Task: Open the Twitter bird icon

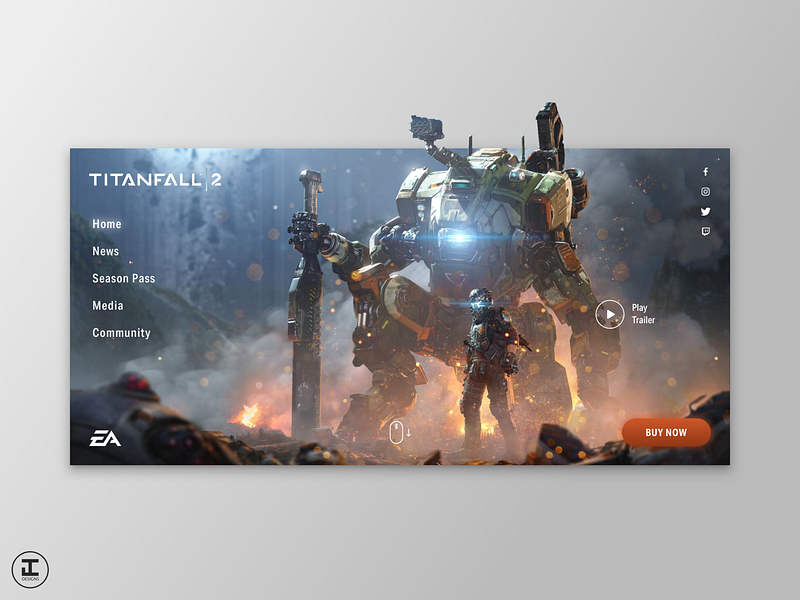Action: (x=706, y=211)
